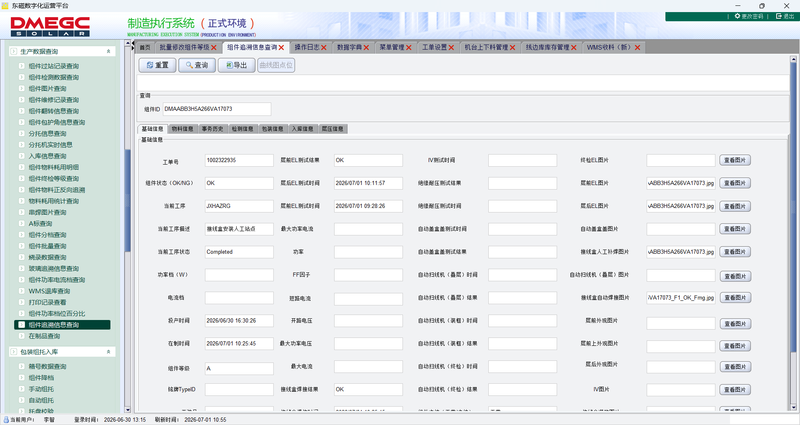Click the icon beside 包装组托入库 header
The image size is (800, 425).
14,352
